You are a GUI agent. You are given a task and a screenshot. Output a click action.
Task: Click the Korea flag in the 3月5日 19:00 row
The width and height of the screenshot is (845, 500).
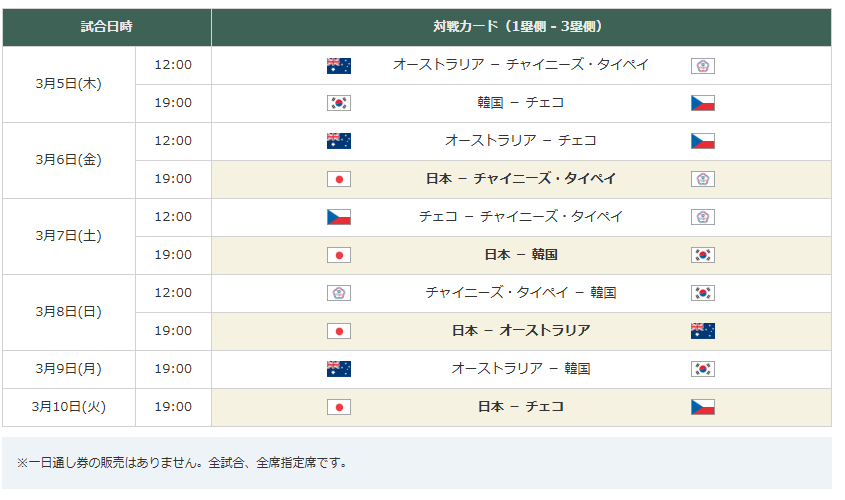[339, 103]
